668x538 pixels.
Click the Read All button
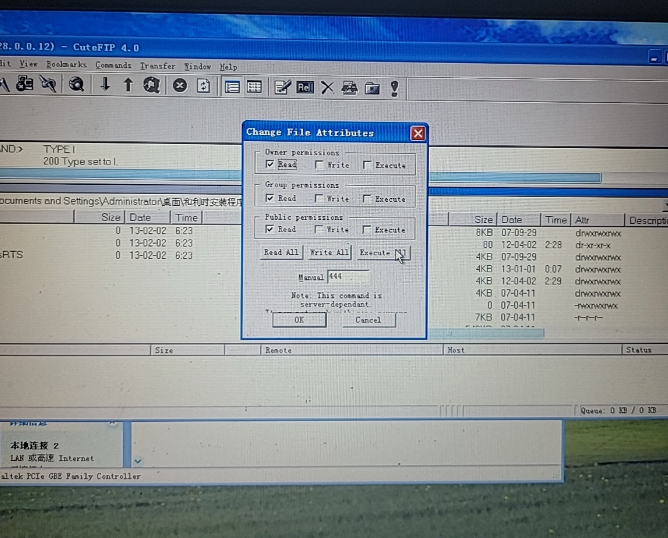point(281,253)
